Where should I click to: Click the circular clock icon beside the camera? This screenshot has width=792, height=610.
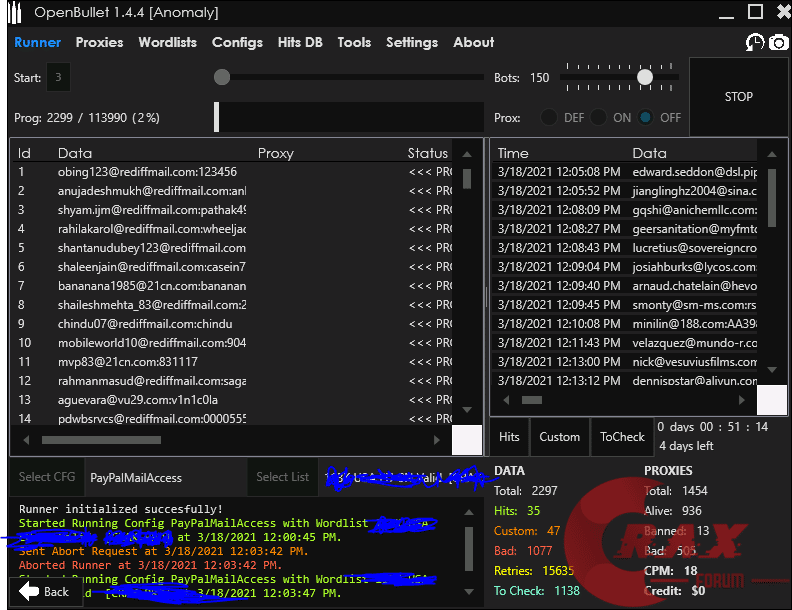point(755,43)
